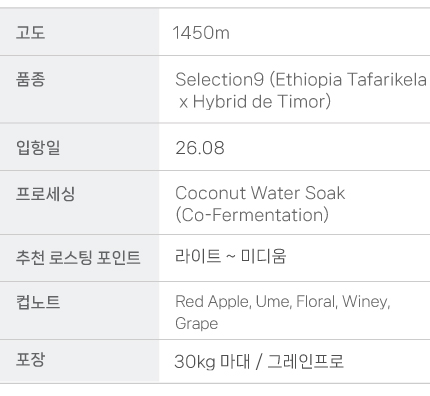The height and width of the screenshot is (396, 430).
Task: Click the 입항일 row label
Action: pos(38,147)
